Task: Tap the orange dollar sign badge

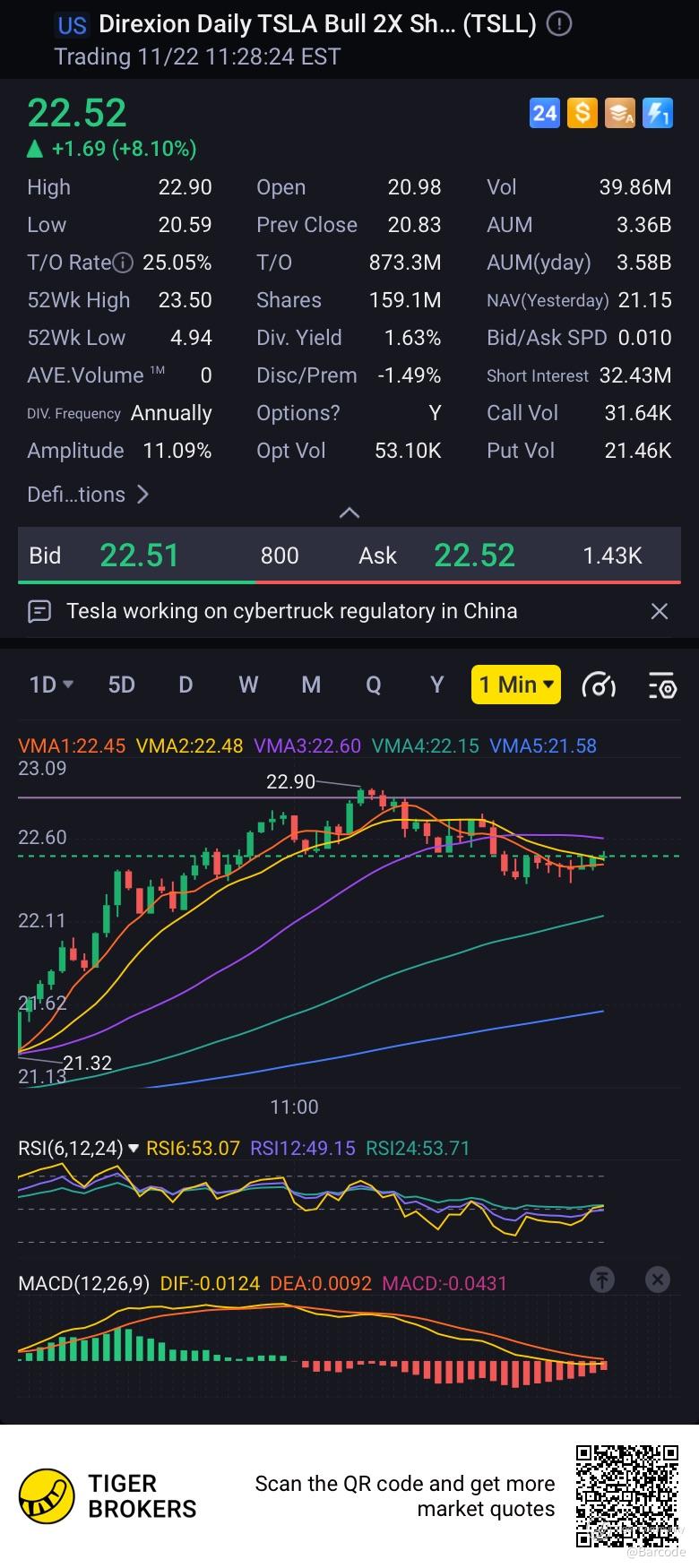Action: pos(582,113)
